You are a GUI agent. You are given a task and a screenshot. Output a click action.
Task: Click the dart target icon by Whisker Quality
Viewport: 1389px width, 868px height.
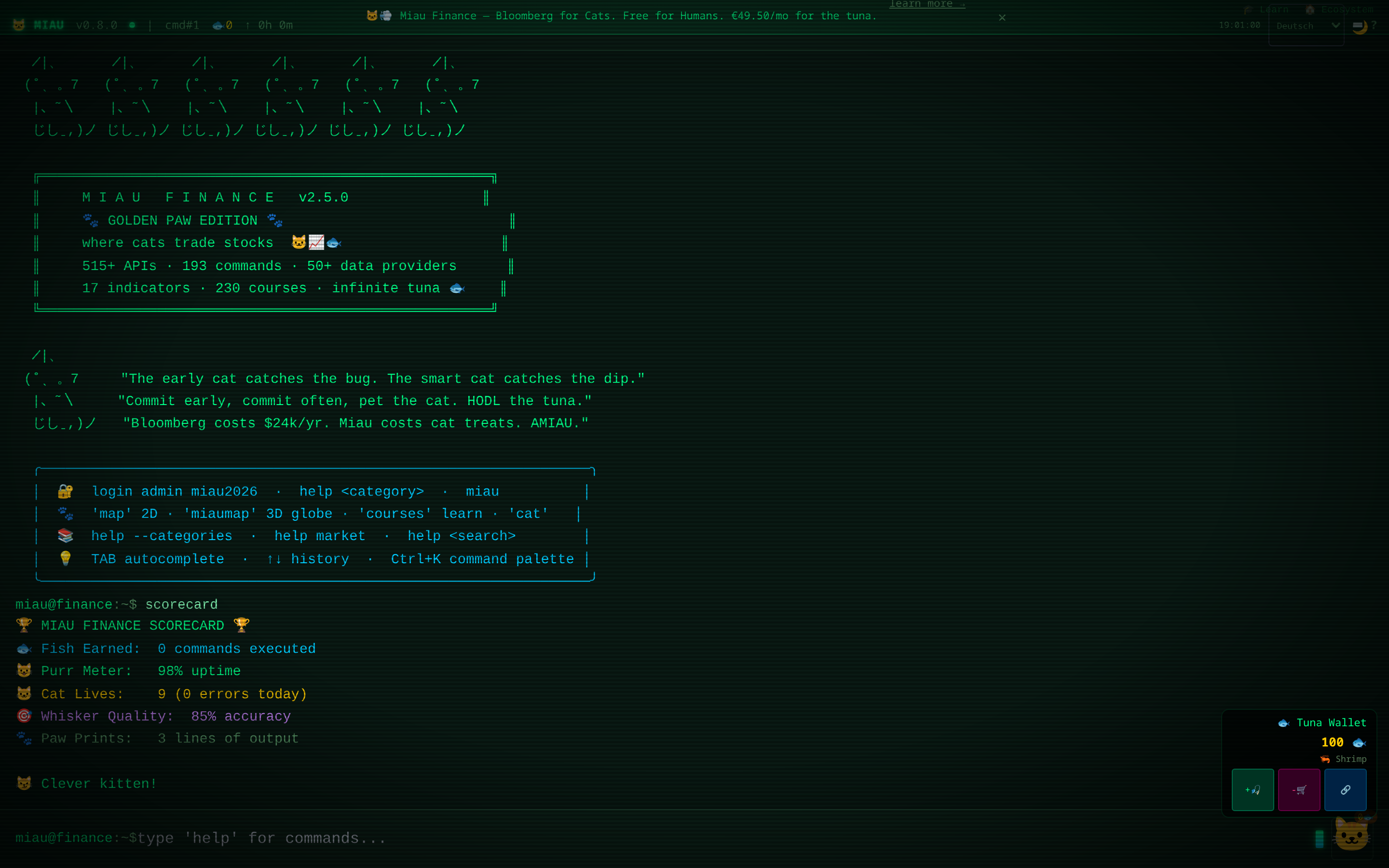[x=24, y=716]
